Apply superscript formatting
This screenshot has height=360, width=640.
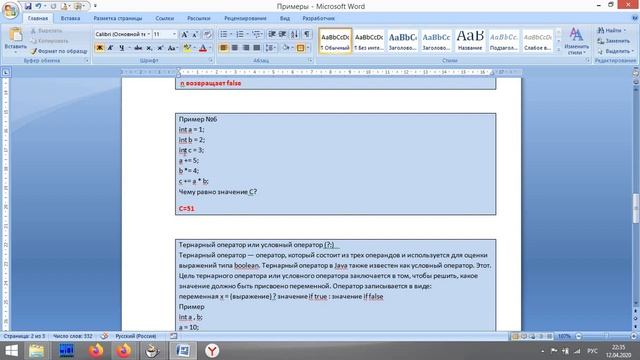click(160, 48)
